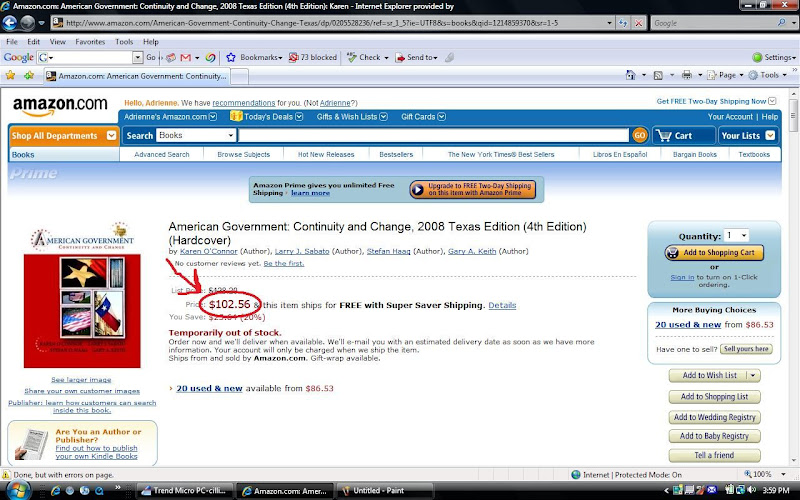
Task: Click the error warning icon in status bar
Action: 6,474
